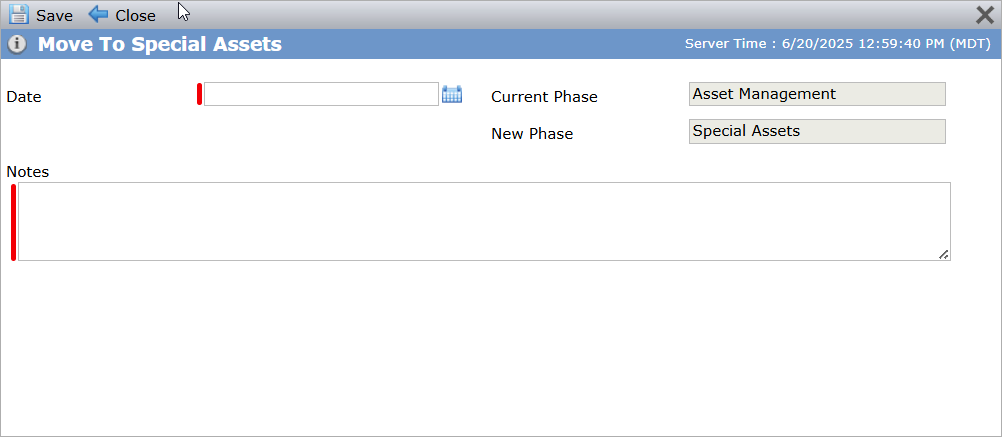
Task: Click the Notes label
Action: coord(27,171)
